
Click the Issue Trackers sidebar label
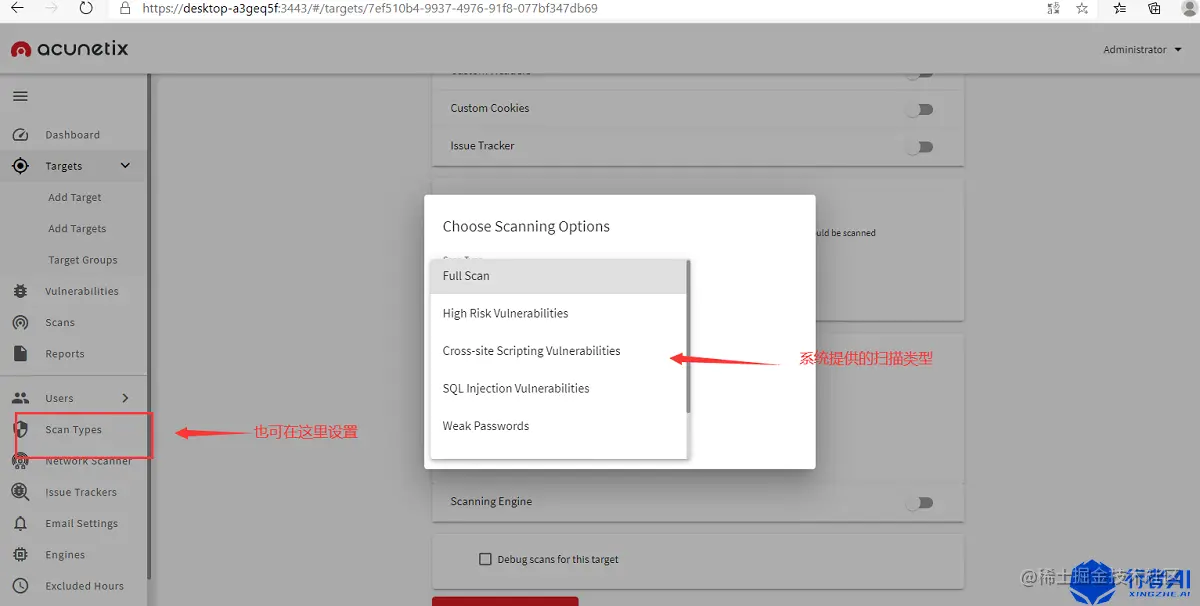[x=81, y=492]
